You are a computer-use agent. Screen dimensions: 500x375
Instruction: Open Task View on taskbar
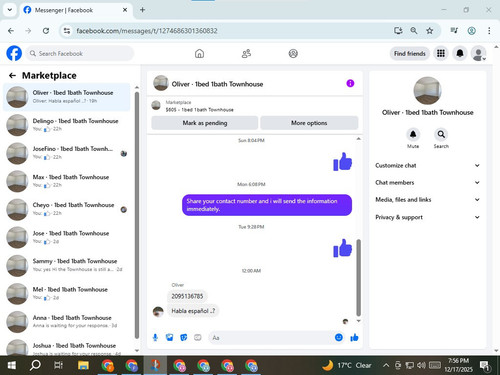coord(58,365)
